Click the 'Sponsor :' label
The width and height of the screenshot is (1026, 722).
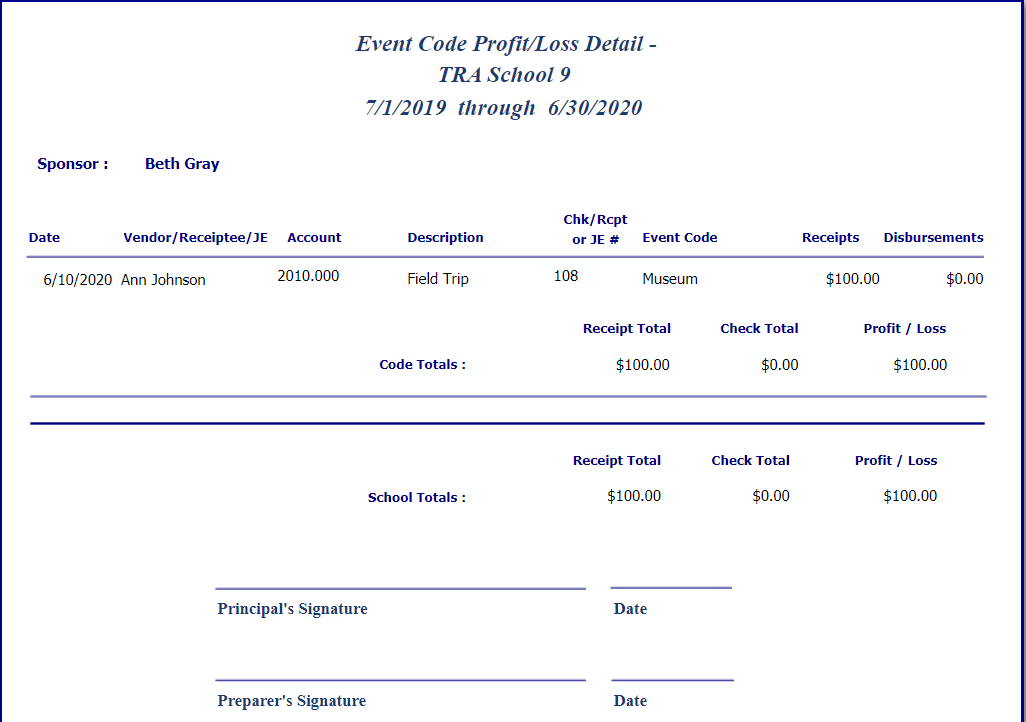coord(73,164)
